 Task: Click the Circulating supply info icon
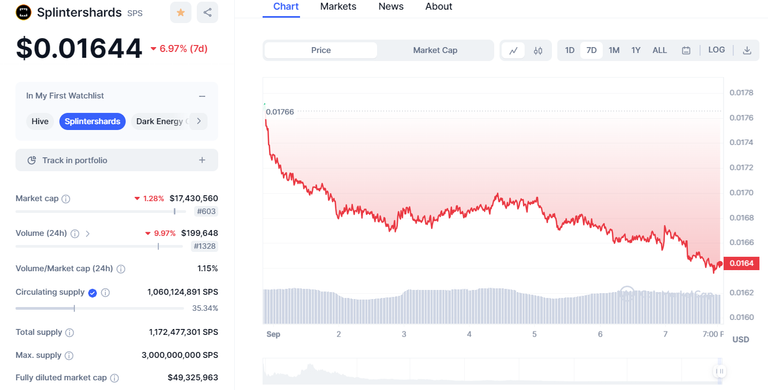pyautogui.click(x=105, y=293)
